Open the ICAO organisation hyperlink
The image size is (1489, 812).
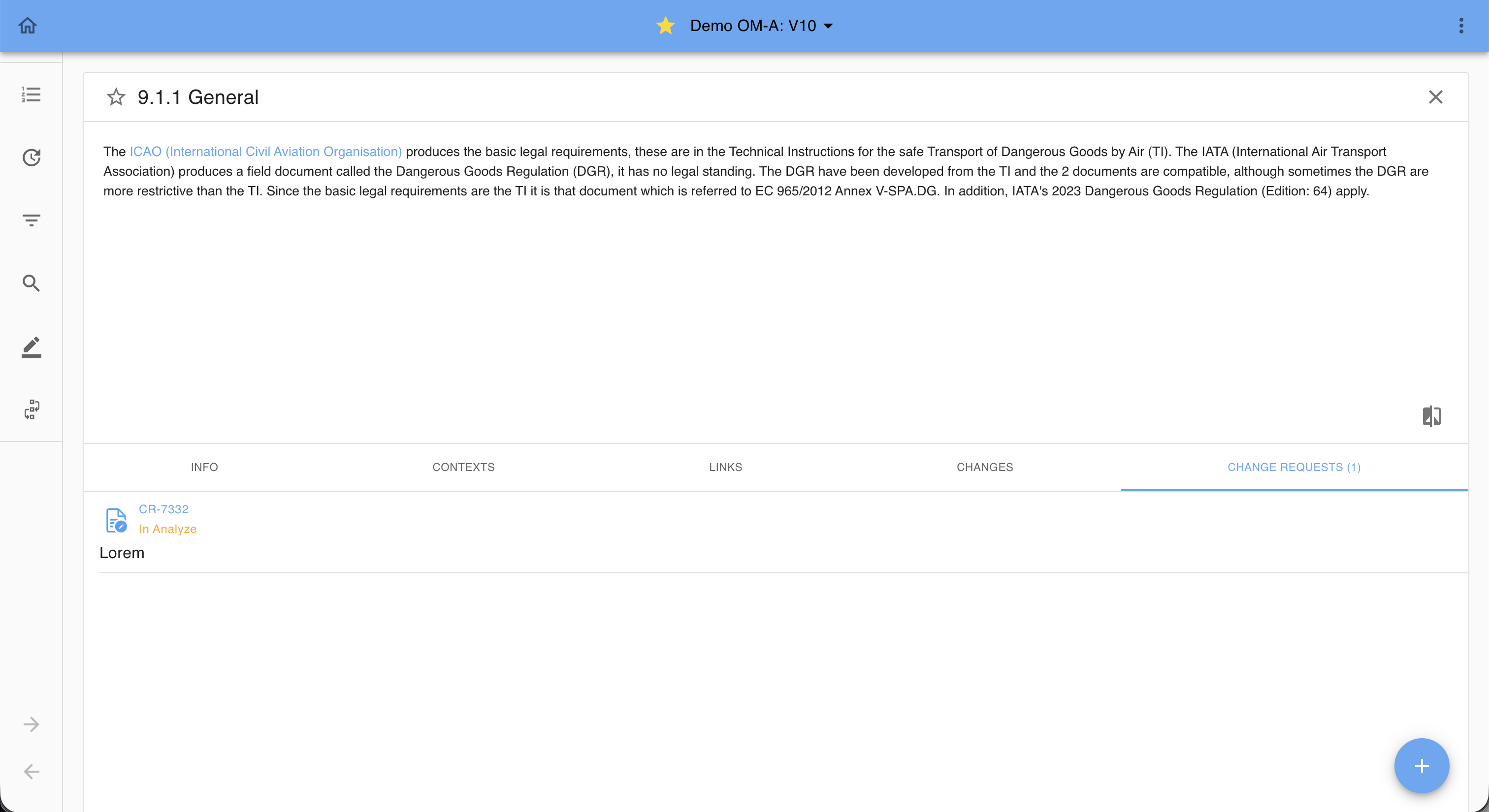265,151
